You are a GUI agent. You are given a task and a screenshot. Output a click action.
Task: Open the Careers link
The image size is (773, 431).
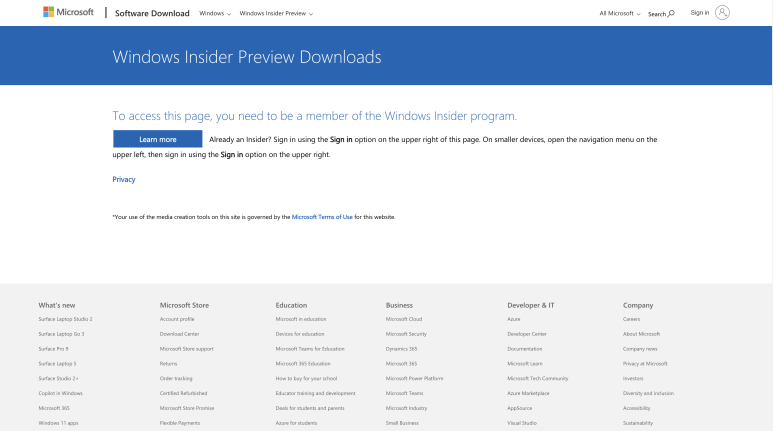click(x=632, y=319)
